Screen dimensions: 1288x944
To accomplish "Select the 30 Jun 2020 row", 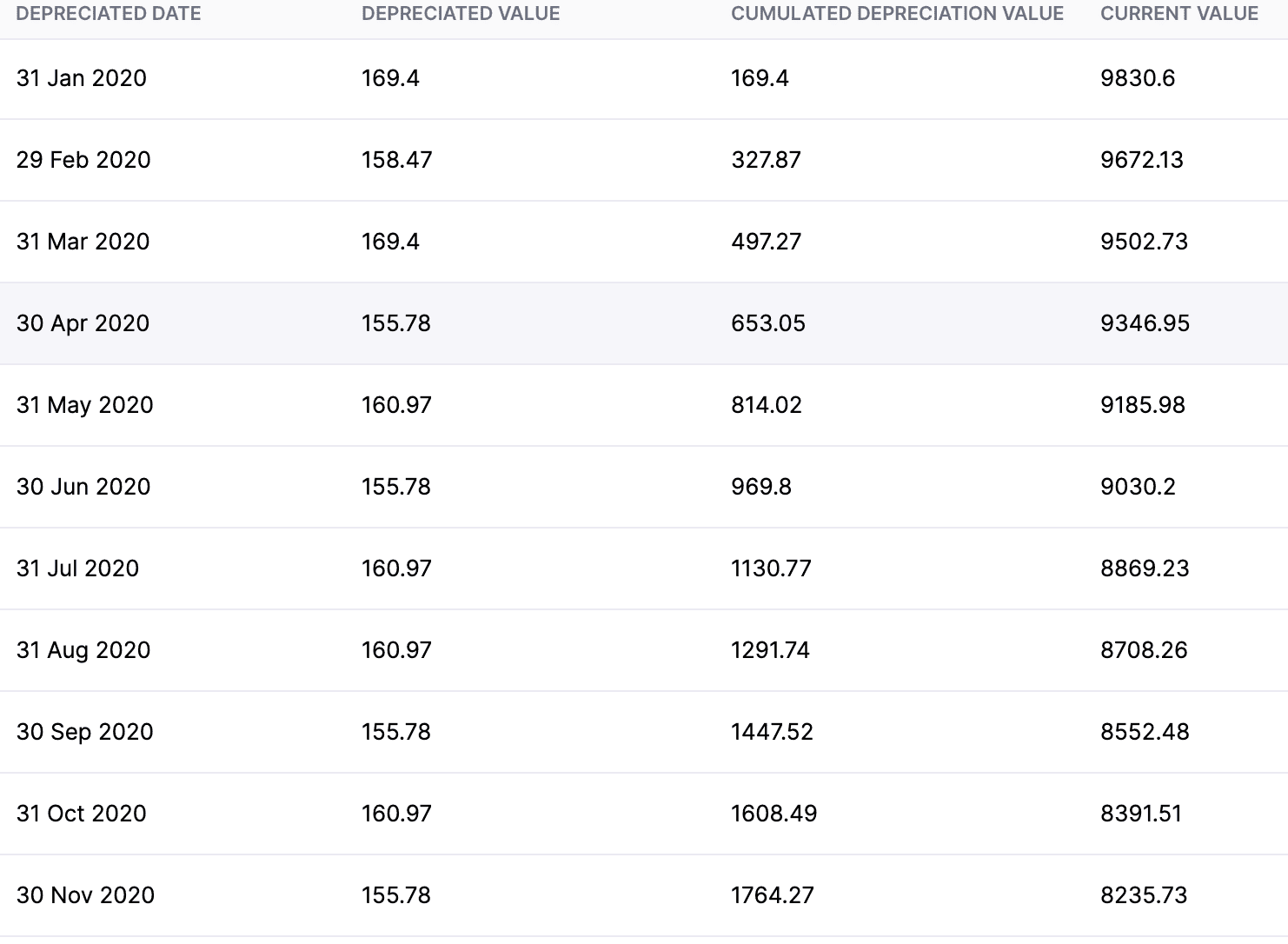I will pos(83,487).
